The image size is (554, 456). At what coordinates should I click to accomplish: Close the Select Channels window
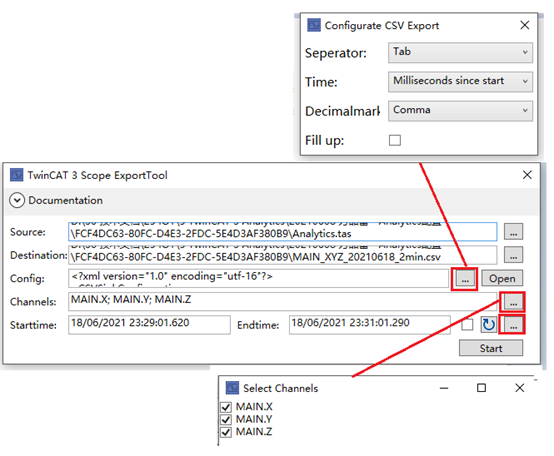point(519,388)
